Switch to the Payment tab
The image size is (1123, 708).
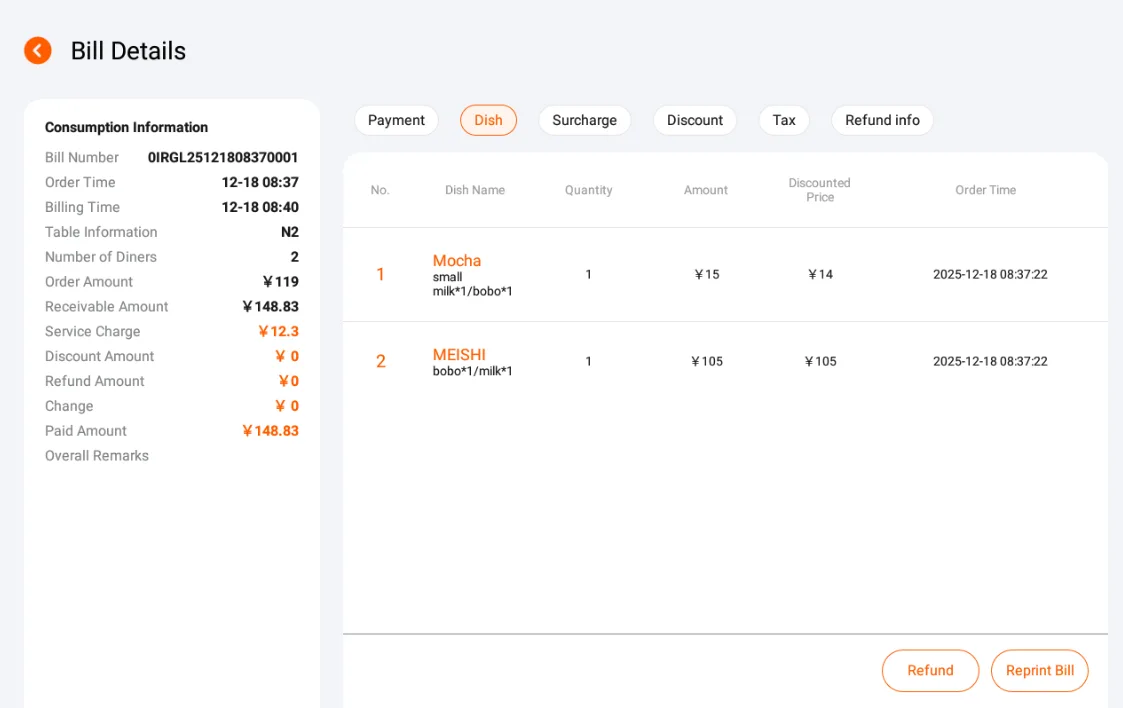pyautogui.click(x=396, y=120)
